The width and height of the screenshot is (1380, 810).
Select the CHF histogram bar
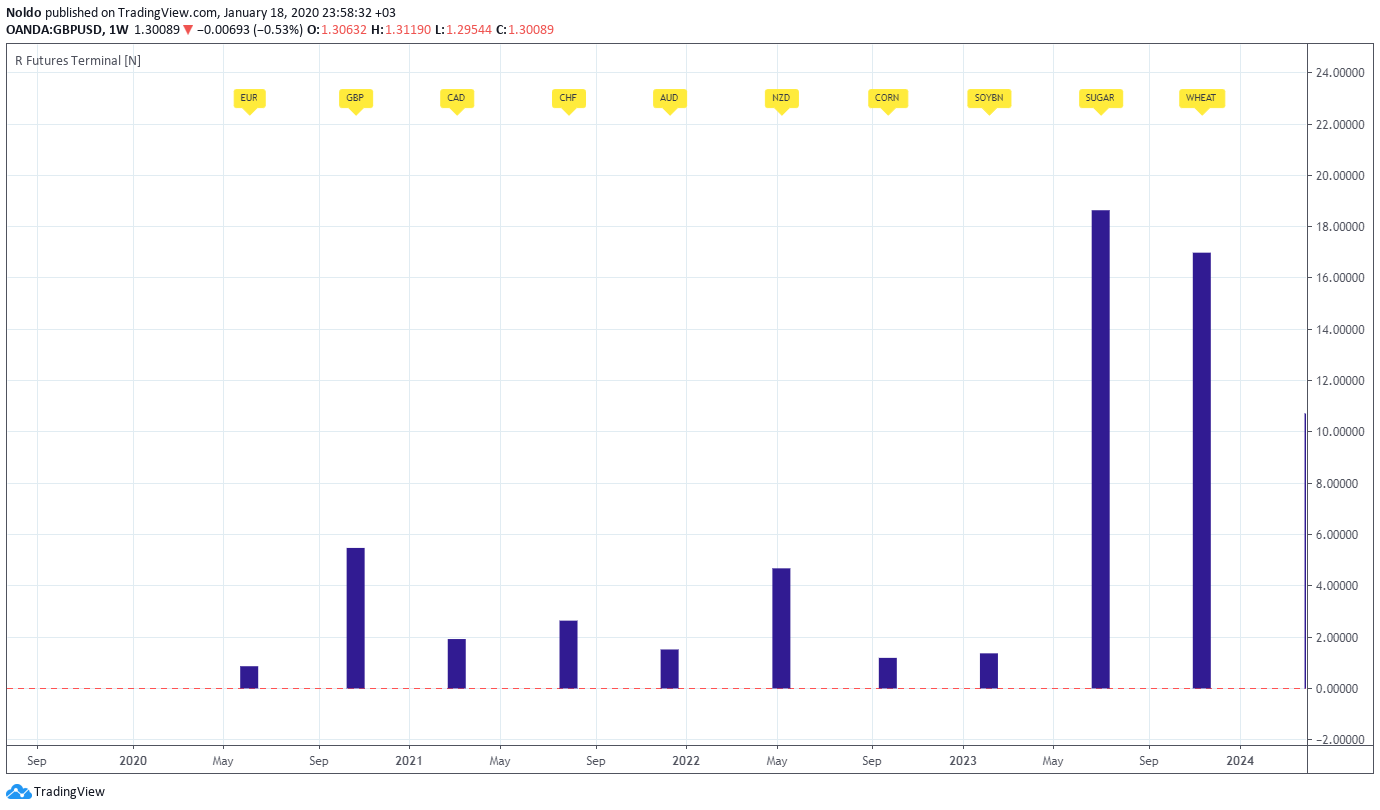(x=568, y=654)
